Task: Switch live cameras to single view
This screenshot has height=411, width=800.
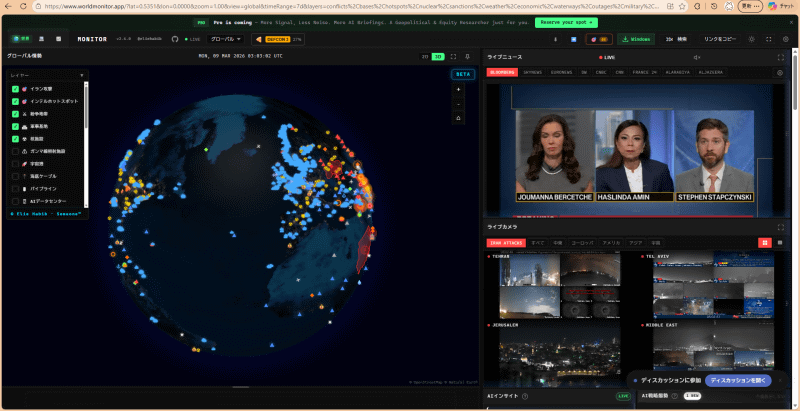Action: 780,243
